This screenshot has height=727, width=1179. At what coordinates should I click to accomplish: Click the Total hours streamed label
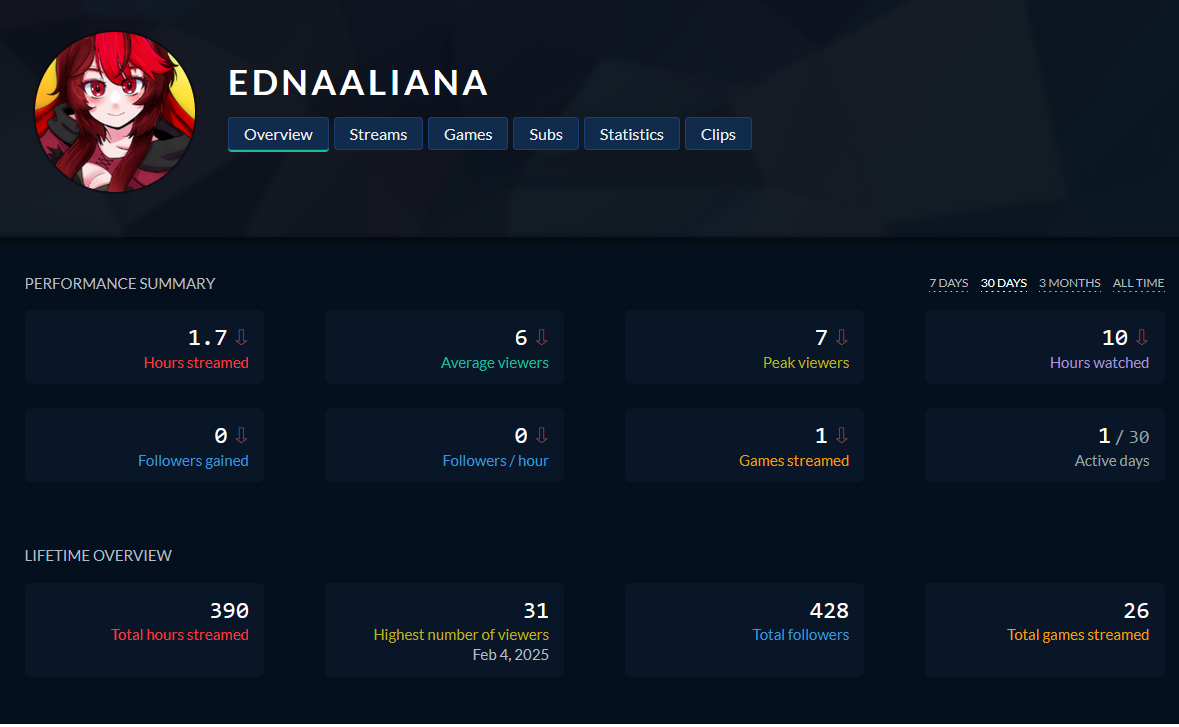(180, 635)
